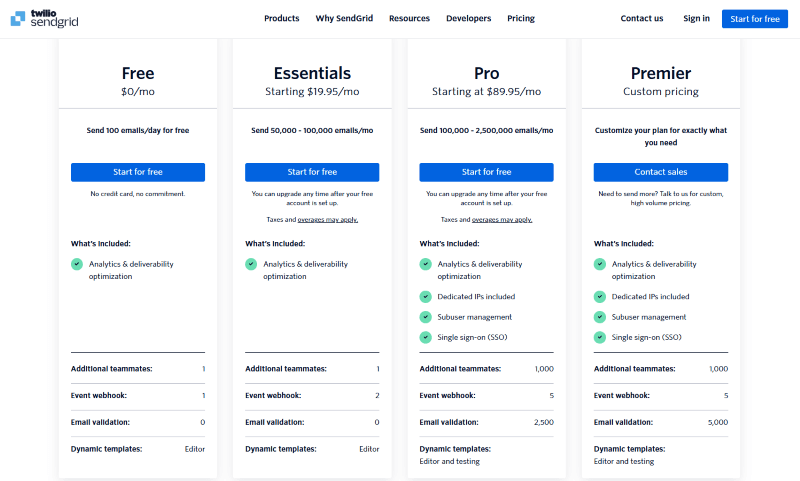Click the Premier Dedicated IPs checkmark icon
800x481 pixels.
[x=600, y=296]
